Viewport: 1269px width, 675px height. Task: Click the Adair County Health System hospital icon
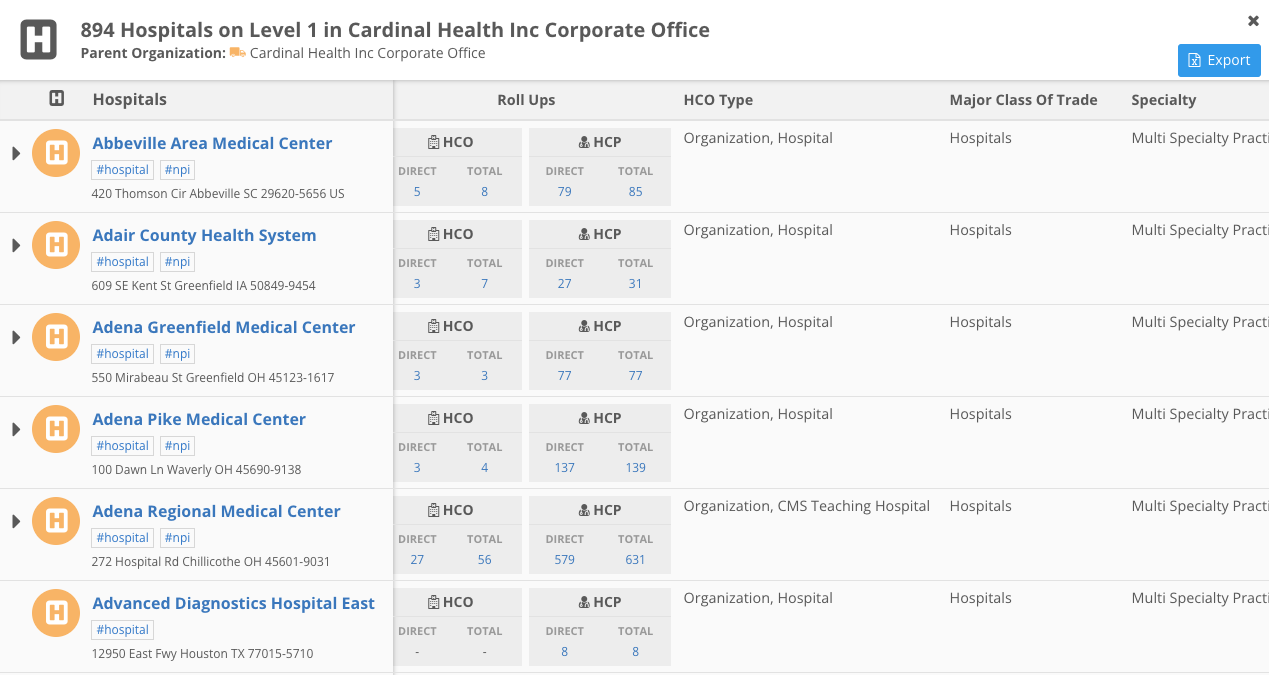[x=57, y=245]
